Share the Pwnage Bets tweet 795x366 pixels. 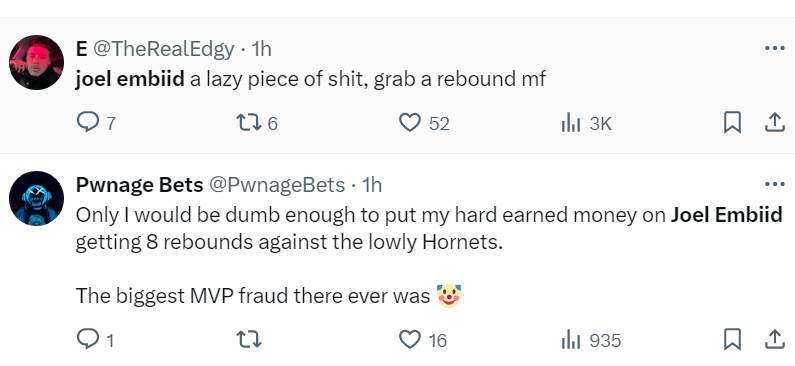[x=774, y=340]
